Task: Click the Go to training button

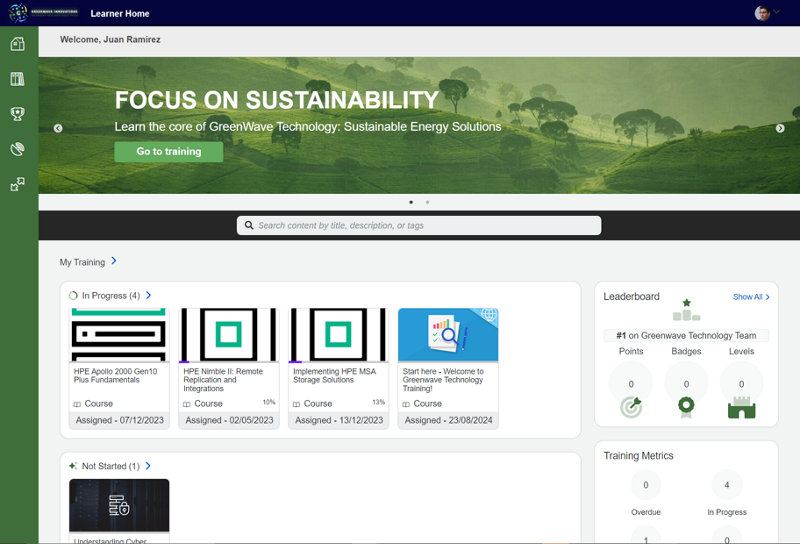Action: tap(168, 152)
